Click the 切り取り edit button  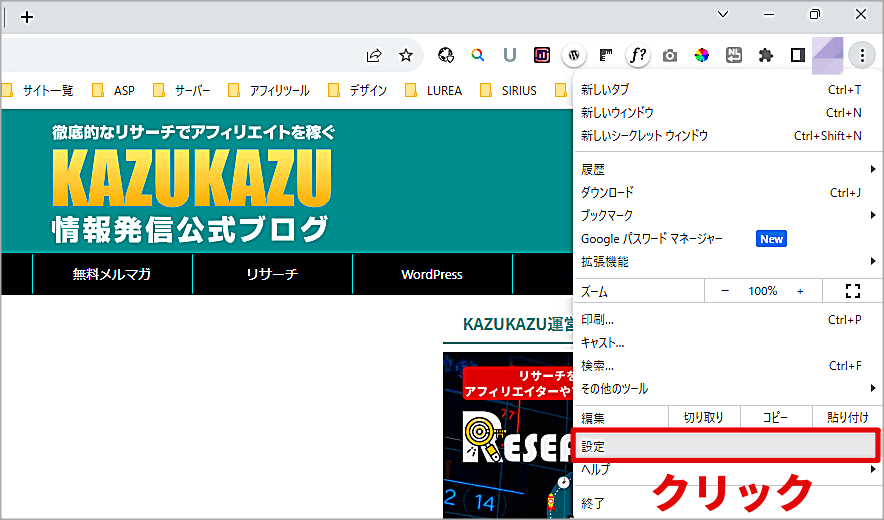[x=704, y=417]
